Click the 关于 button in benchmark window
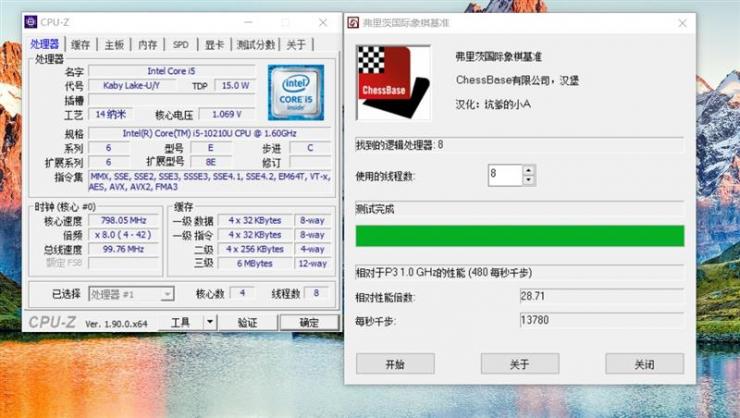This screenshot has height=418, width=740. click(520, 364)
